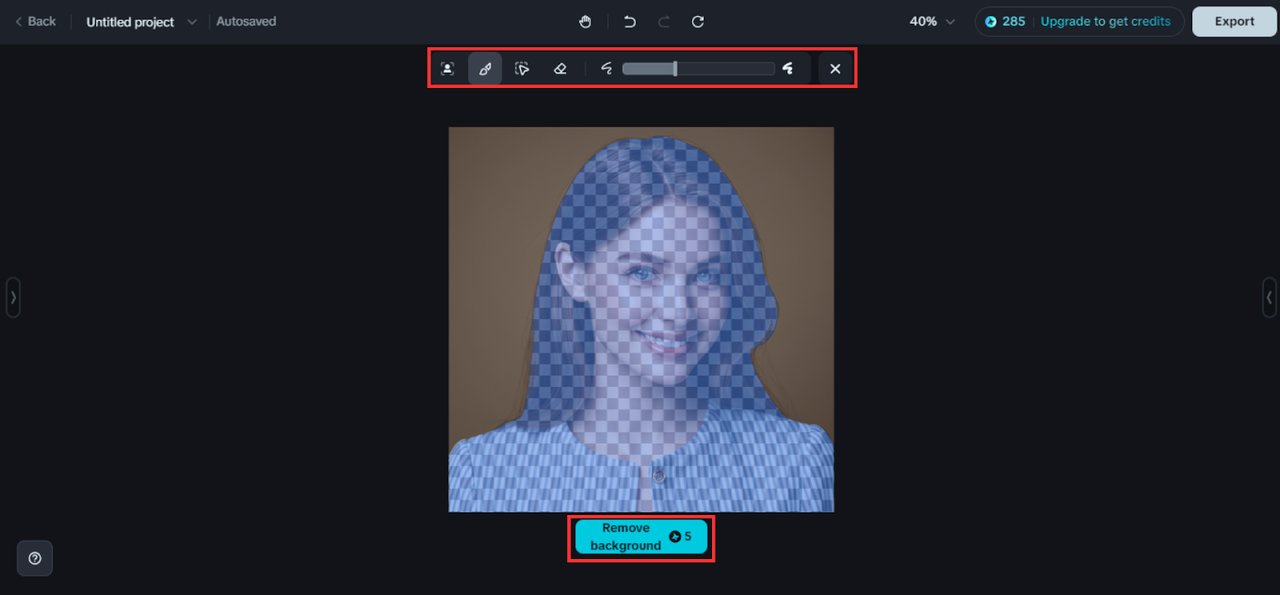Go Back to the previous page
The image size is (1280, 595).
click(35, 21)
